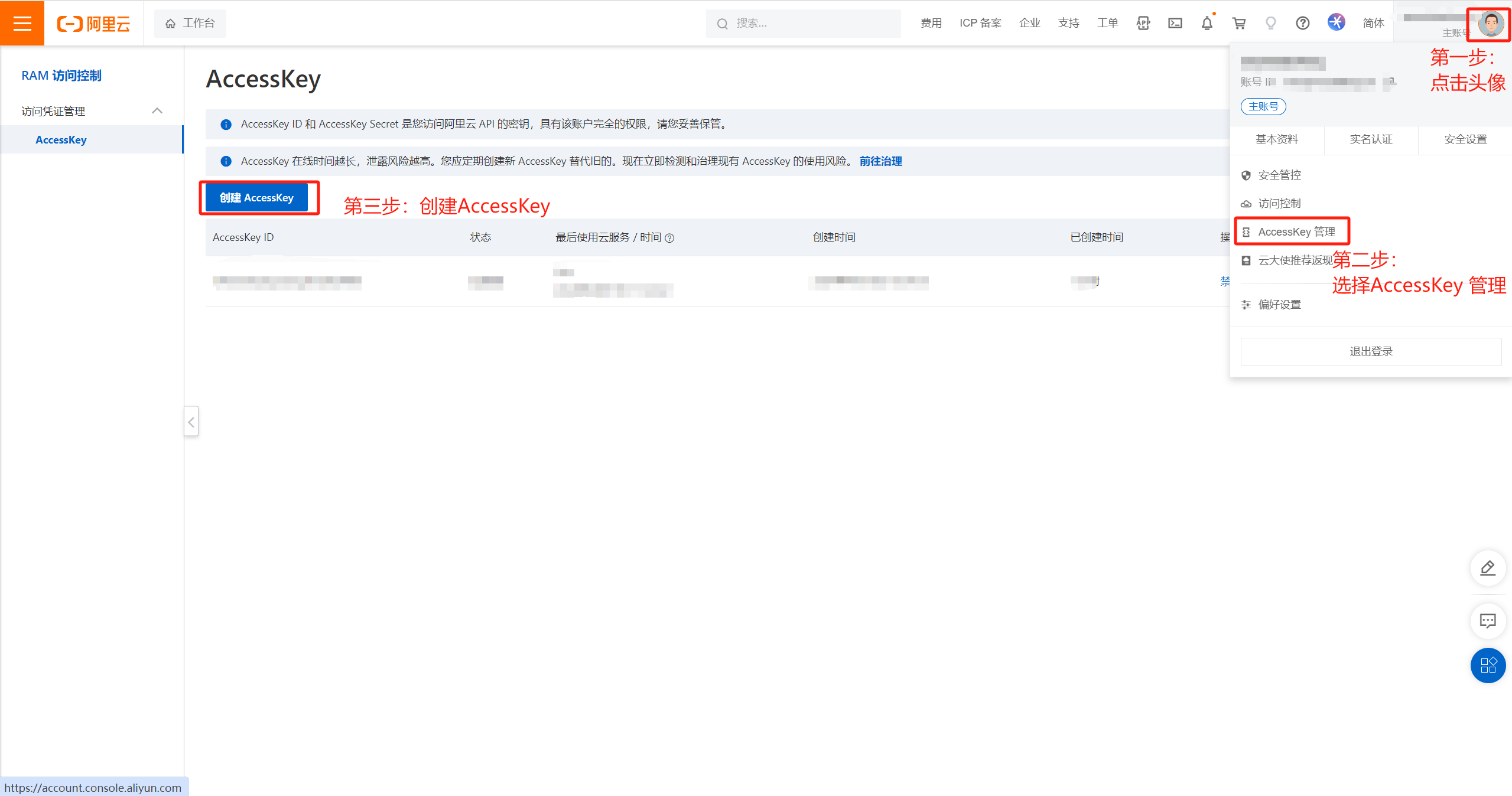The height and width of the screenshot is (796, 1512).
Task: Open the 费用 menu
Action: [x=931, y=23]
